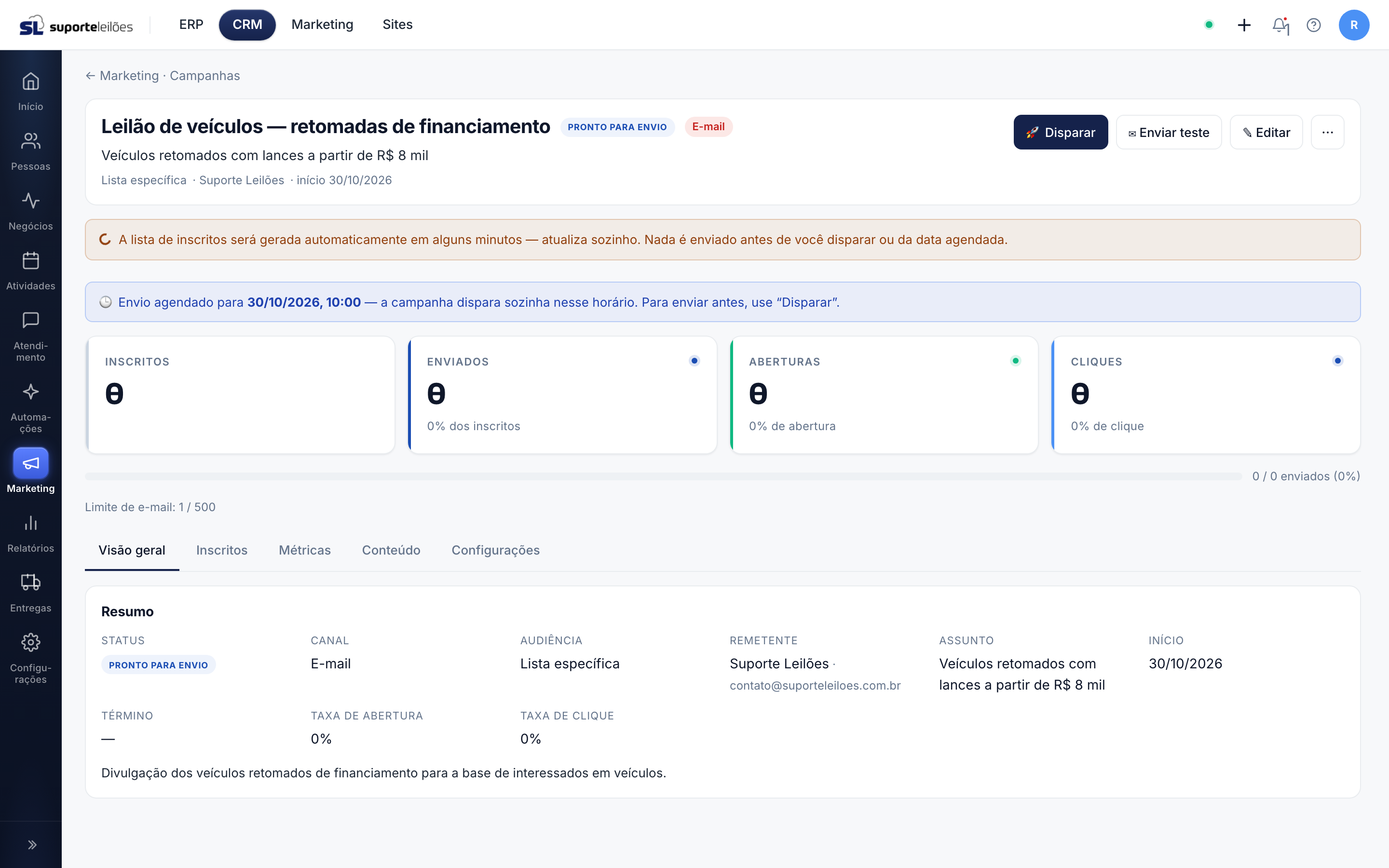Click the Início date 30/10/2026 in Resumo
The image size is (1389, 868).
[x=1185, y=664]
